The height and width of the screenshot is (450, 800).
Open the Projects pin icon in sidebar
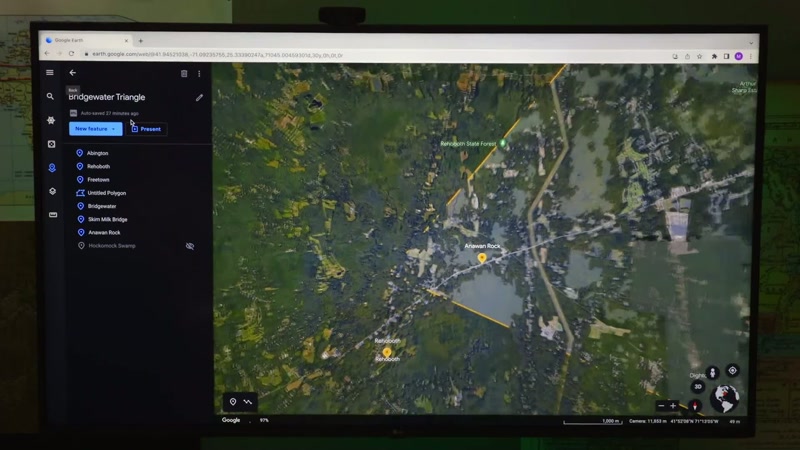(52, 168)
